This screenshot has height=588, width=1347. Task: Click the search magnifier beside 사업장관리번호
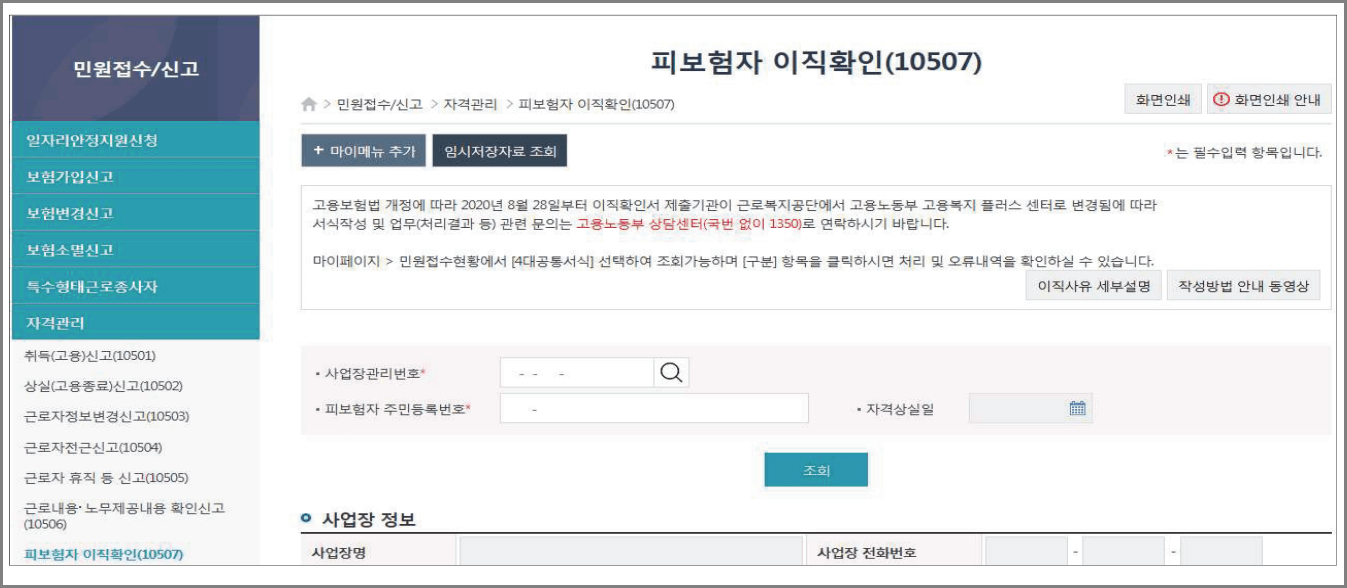coord(669,371)
